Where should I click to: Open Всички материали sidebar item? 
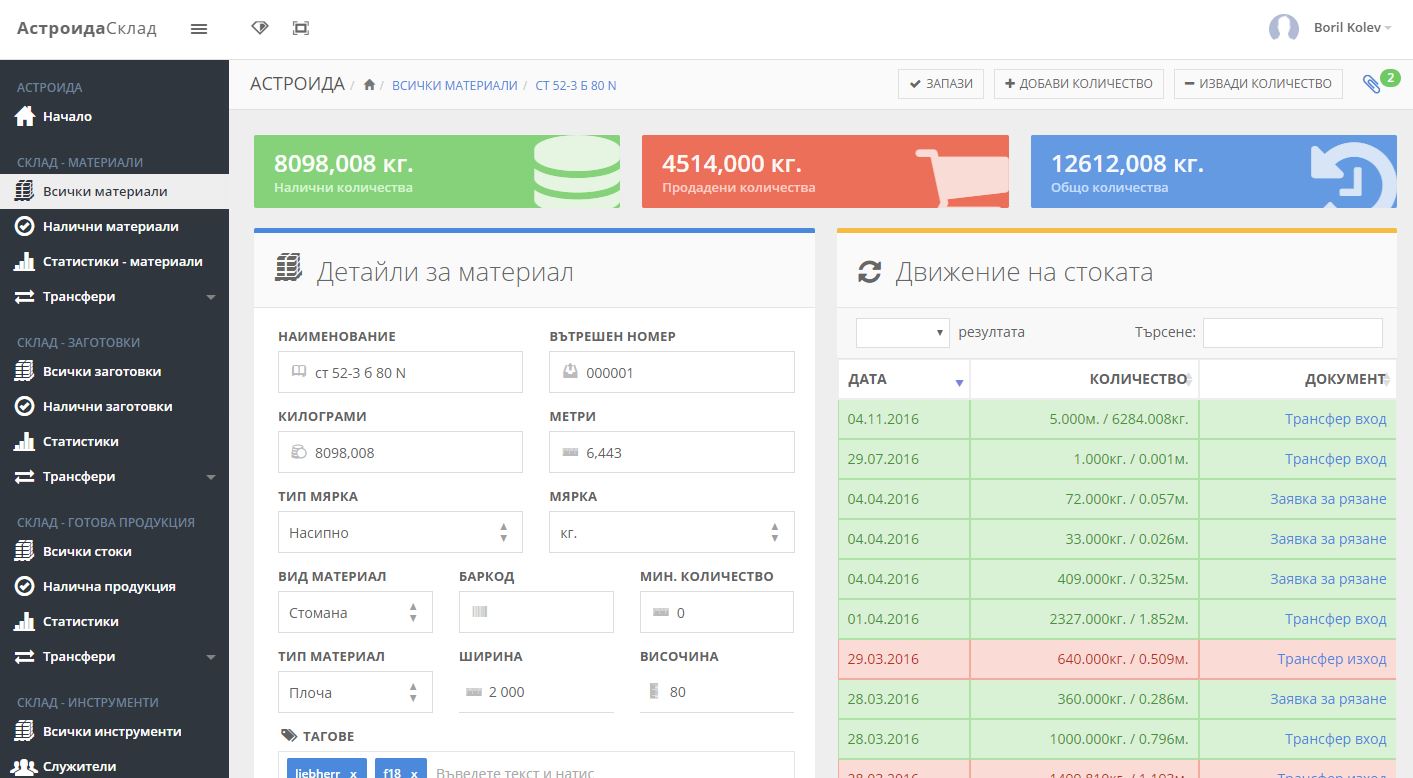click(114, 192)
